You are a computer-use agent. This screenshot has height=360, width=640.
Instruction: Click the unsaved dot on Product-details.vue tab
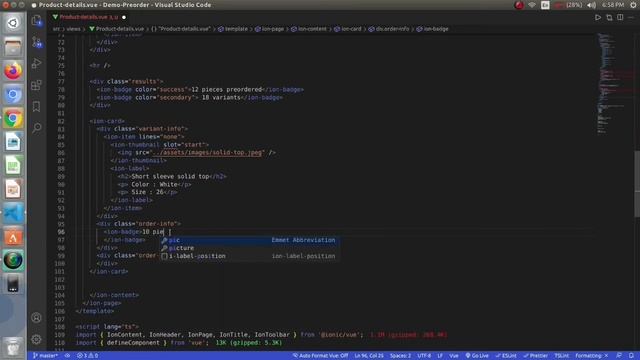[x=124, y=17]
